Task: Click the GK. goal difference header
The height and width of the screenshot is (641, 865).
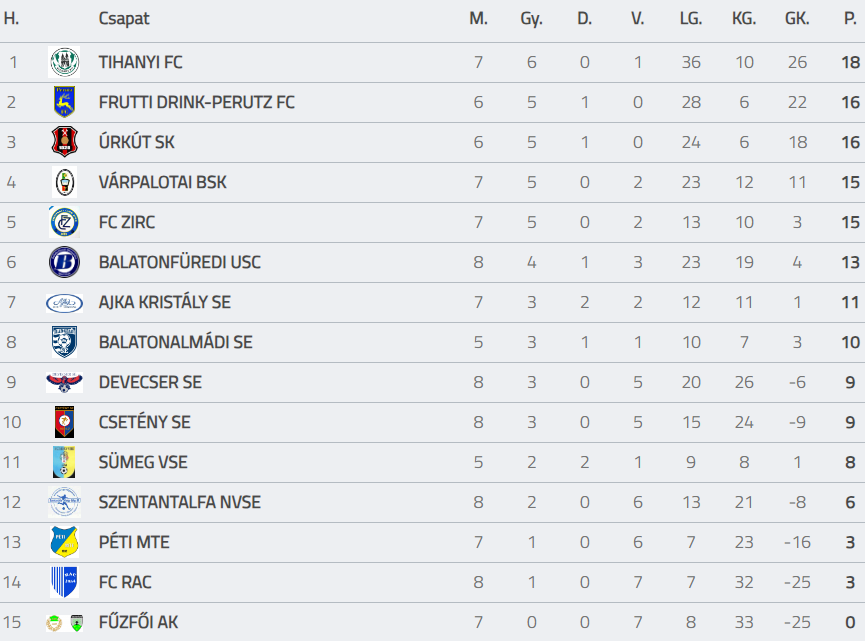Action: point(797,19)
